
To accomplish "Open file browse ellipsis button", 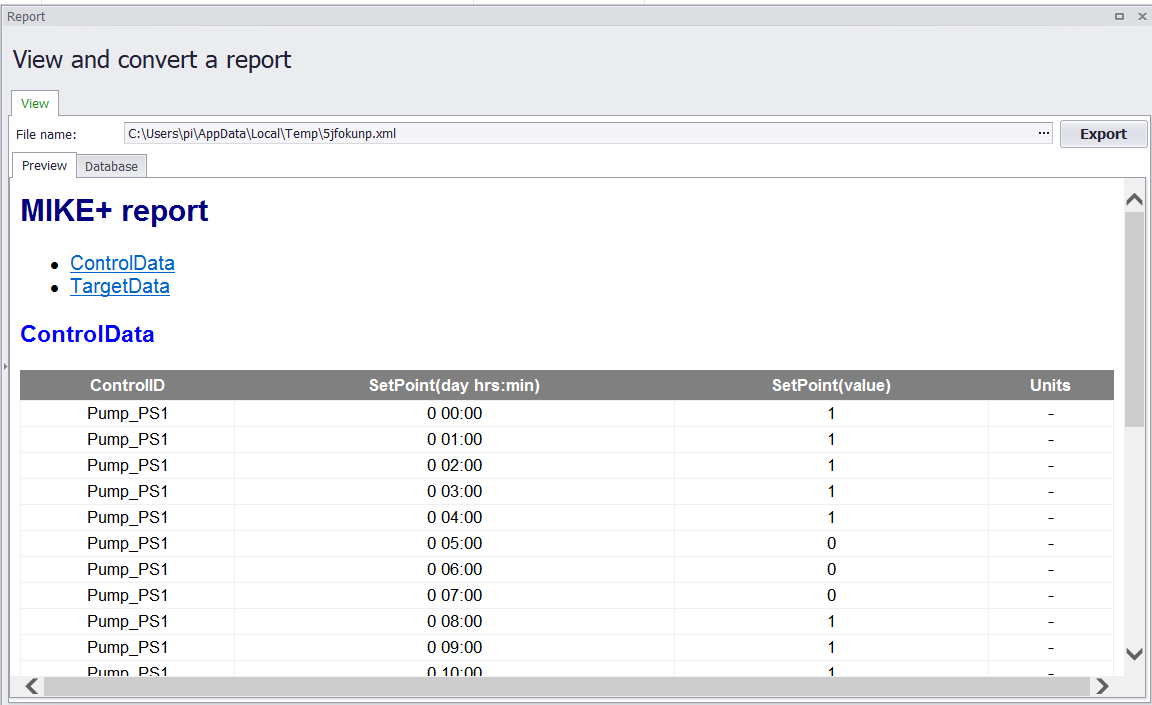I will tap(1043, 133).
